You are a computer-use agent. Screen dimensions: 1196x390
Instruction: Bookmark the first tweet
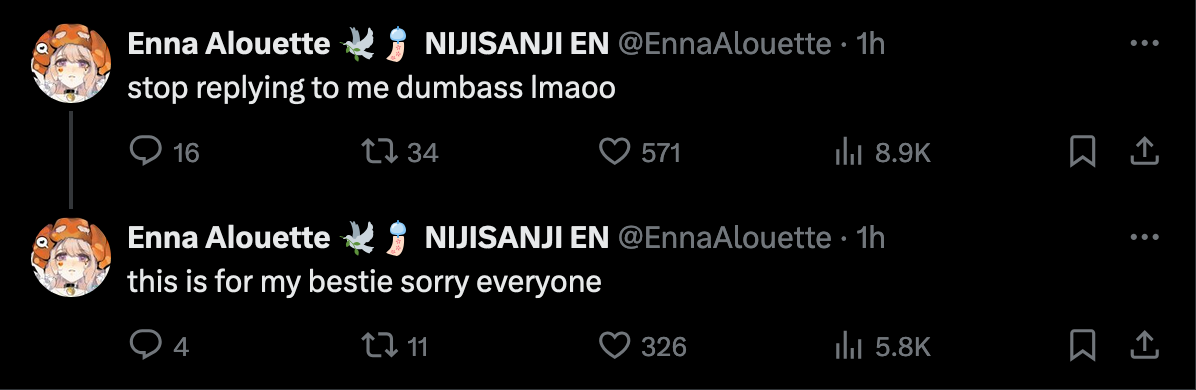tap(1082, 152)
